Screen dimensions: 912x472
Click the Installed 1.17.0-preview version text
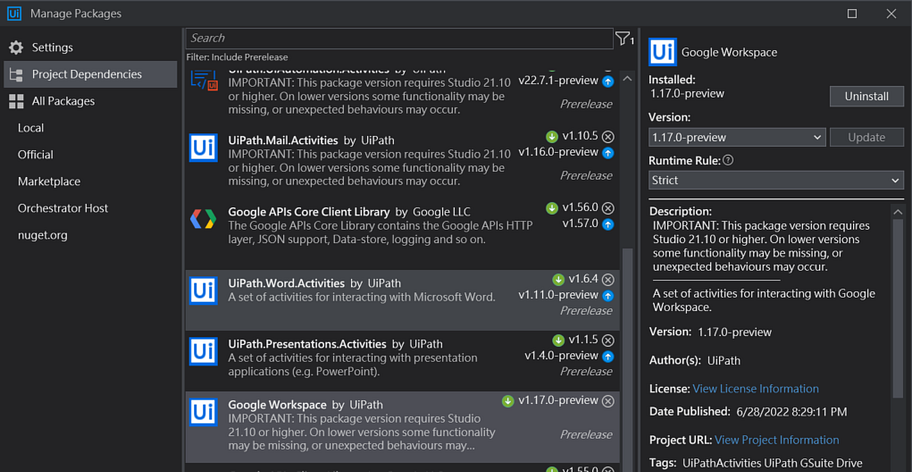(x=687, y=93)
